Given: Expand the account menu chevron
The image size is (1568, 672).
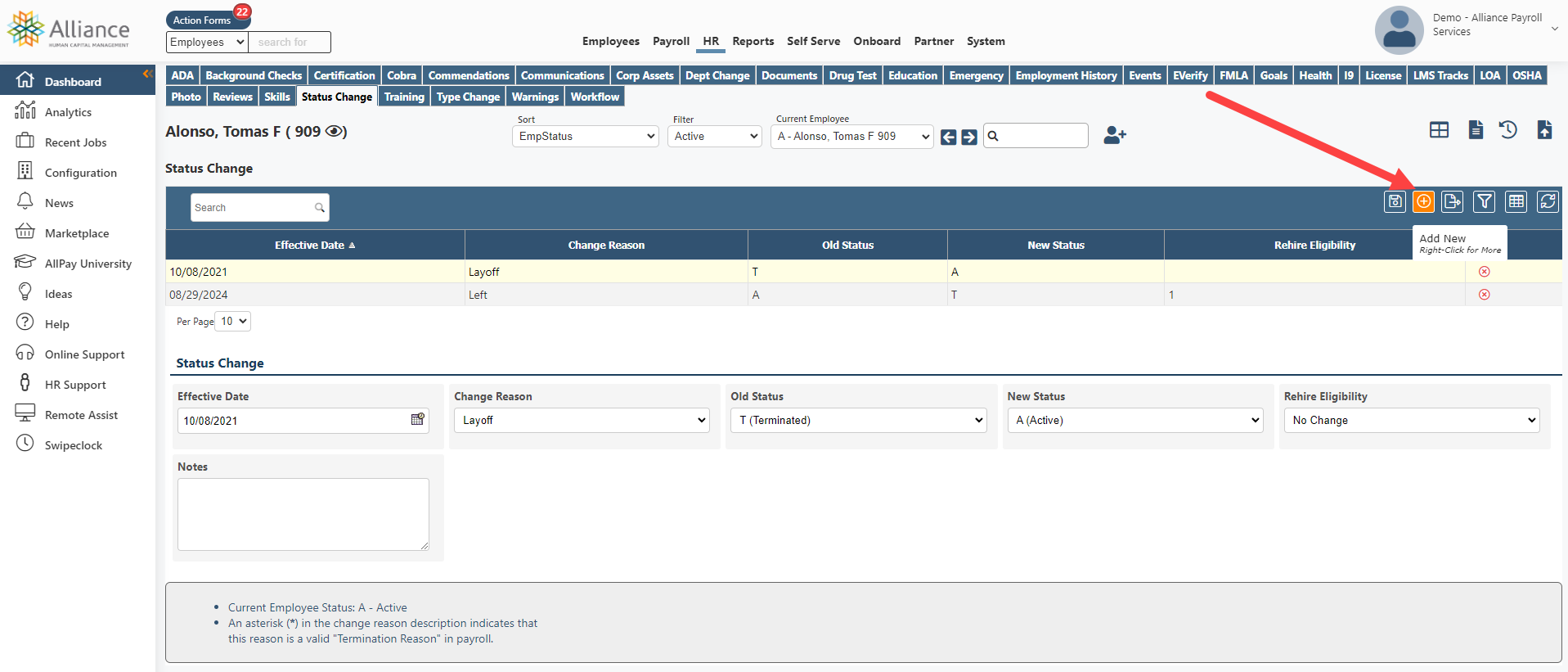Looking at the screenshot, I should [x=1555, y=29].
